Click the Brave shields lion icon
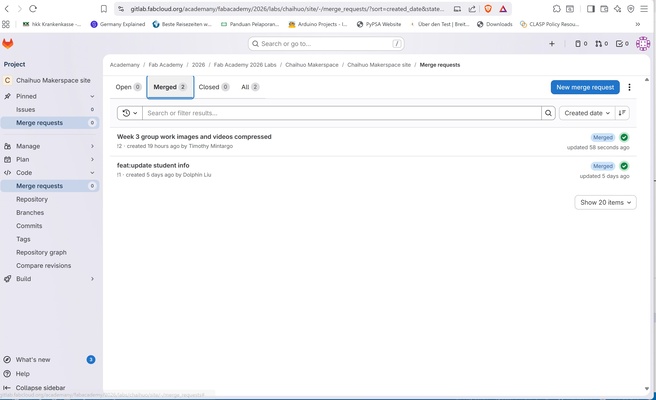Image resolution: width=656 pixels, height=400 pixels. [x=488, y=9]
